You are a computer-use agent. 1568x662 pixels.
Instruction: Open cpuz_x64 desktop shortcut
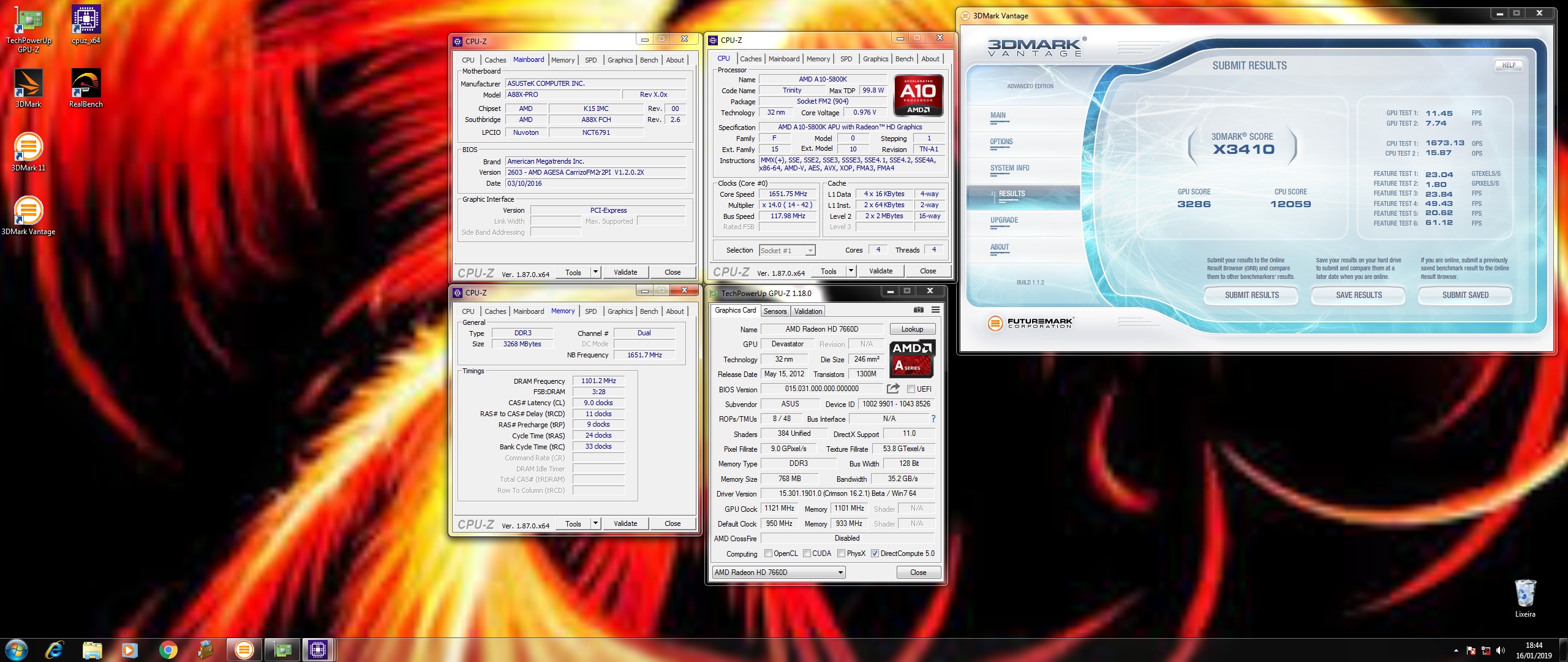coord(86,26)
